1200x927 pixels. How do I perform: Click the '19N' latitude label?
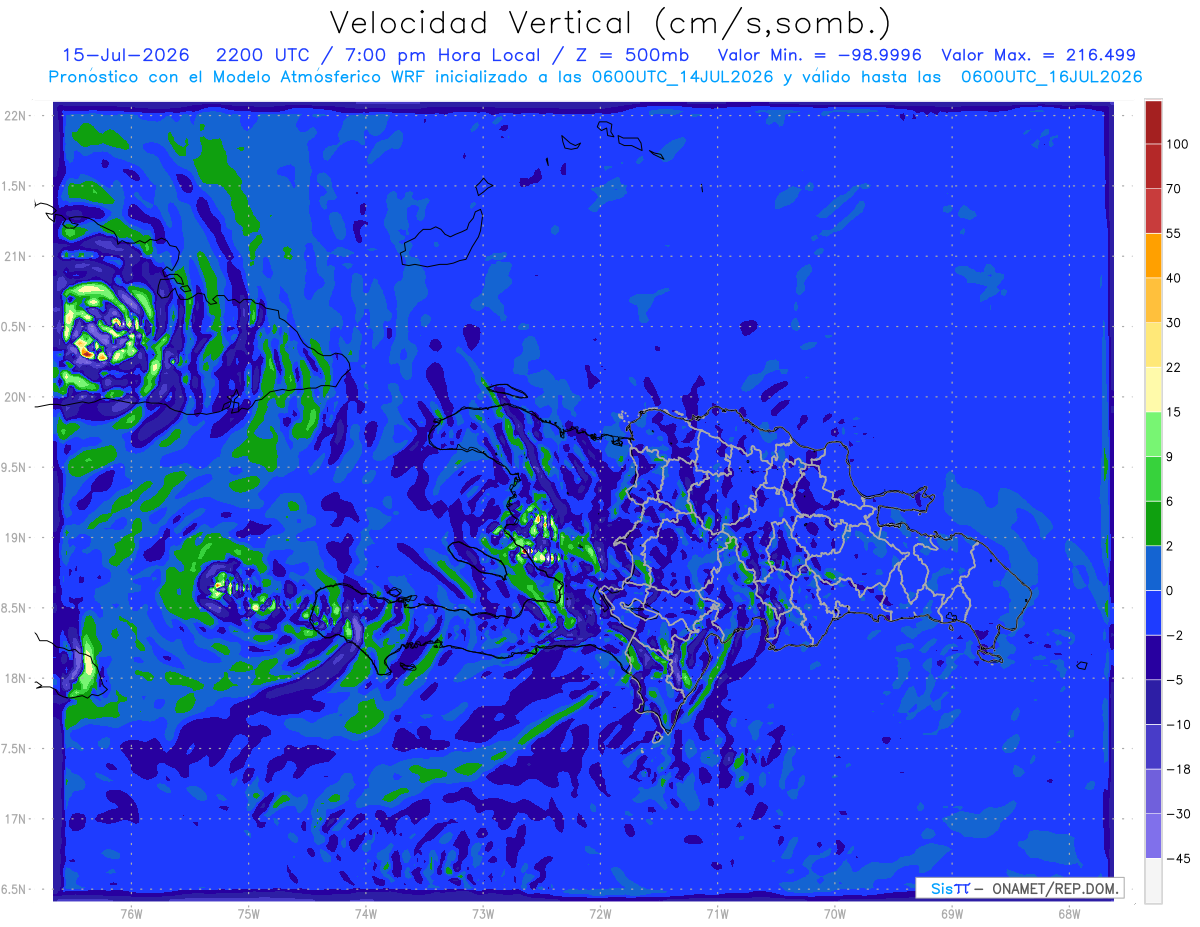coord(16,537)
